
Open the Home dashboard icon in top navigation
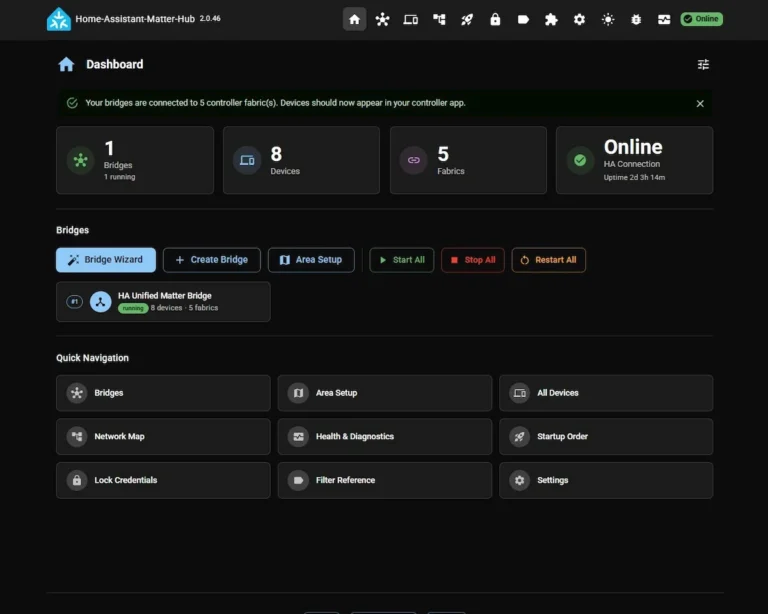(354, 19)
